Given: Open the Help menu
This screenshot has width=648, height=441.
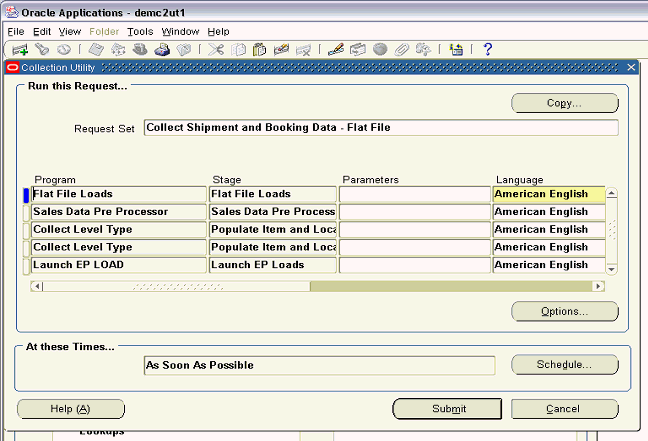Looking at the screenshot, I should click(x=218, y=32).
